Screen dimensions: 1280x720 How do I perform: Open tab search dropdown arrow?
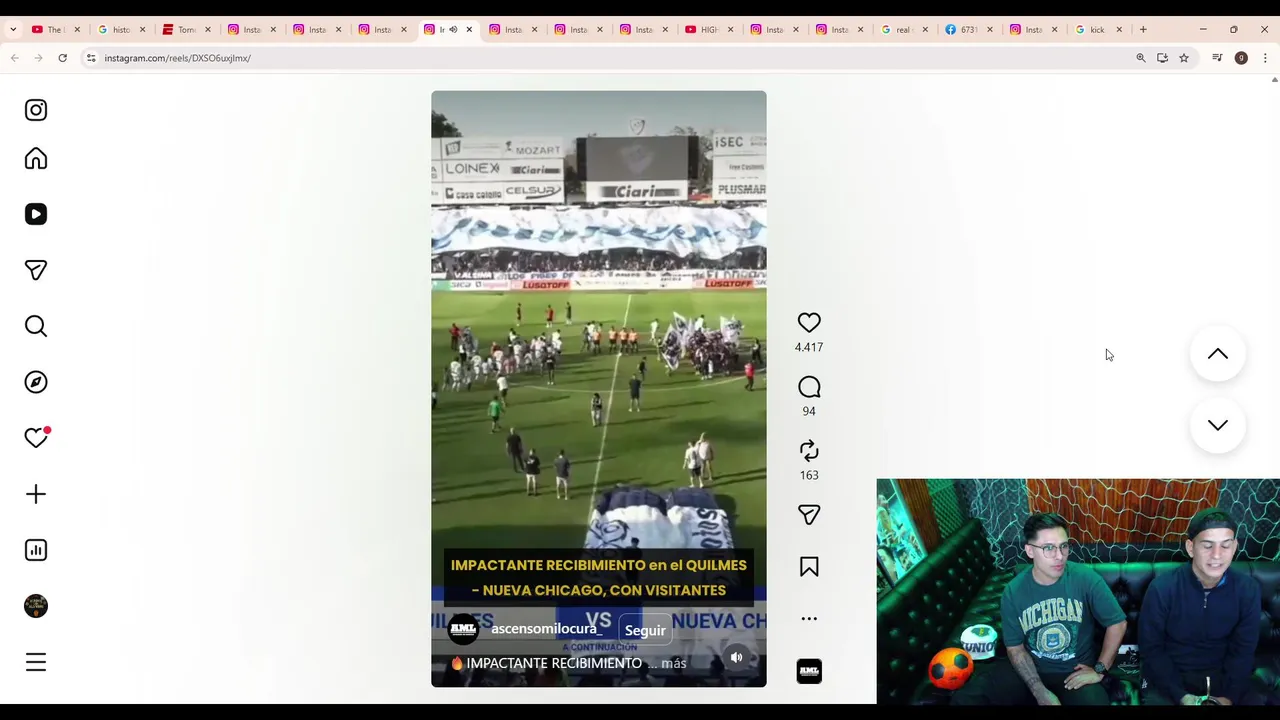pos(13,30)
